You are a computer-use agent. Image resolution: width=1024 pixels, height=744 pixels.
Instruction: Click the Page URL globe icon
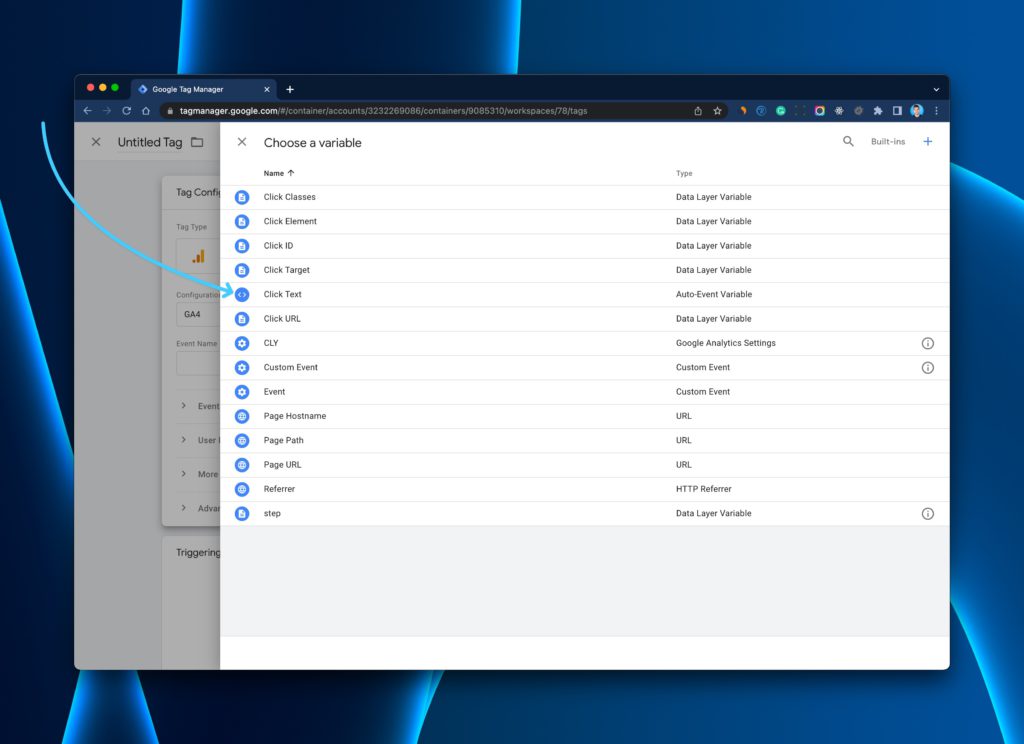pyautogui.click(x=242, y=465)
